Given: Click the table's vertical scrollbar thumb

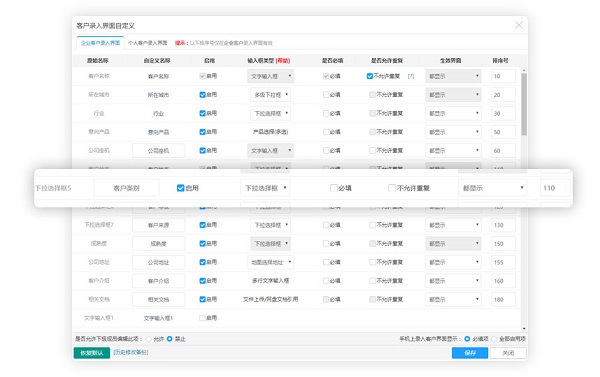Looking at the screenshot, I should (x=524, y=104).
